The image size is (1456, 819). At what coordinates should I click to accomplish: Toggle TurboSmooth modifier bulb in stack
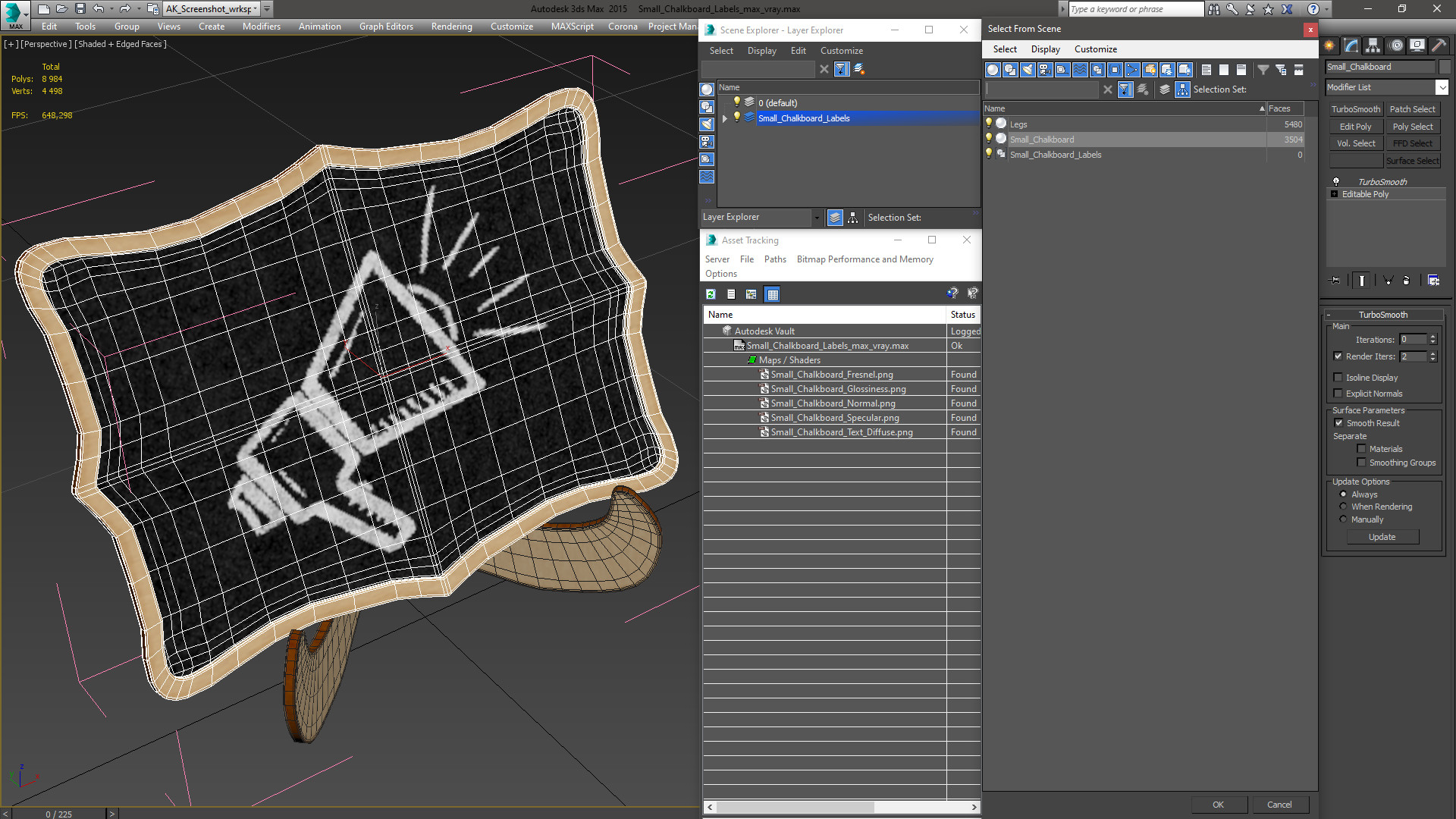pos(1336,182)
